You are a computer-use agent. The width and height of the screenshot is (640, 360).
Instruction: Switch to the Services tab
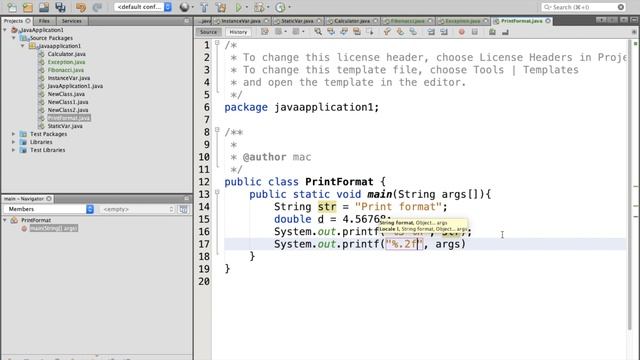(71, 21)
